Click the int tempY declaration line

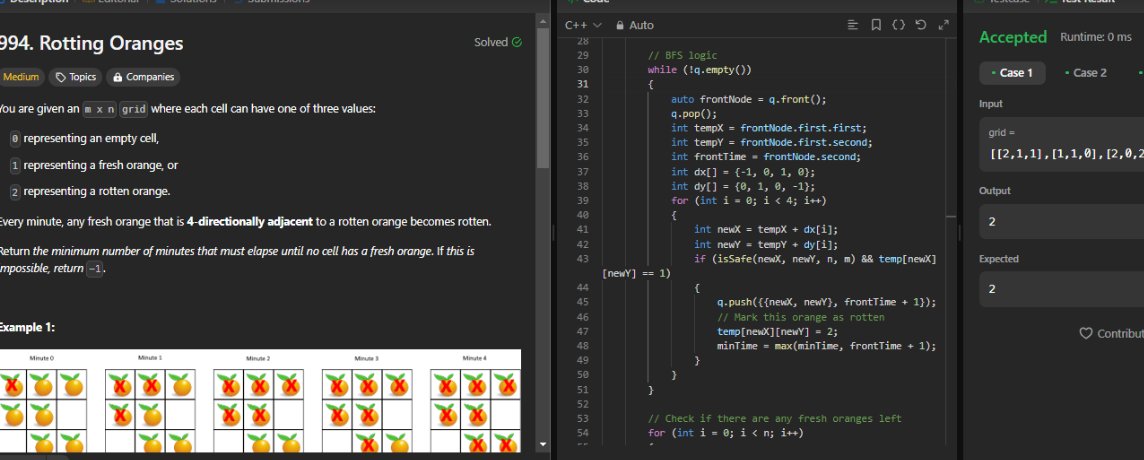pyautogui.click(x=772, y=142)
